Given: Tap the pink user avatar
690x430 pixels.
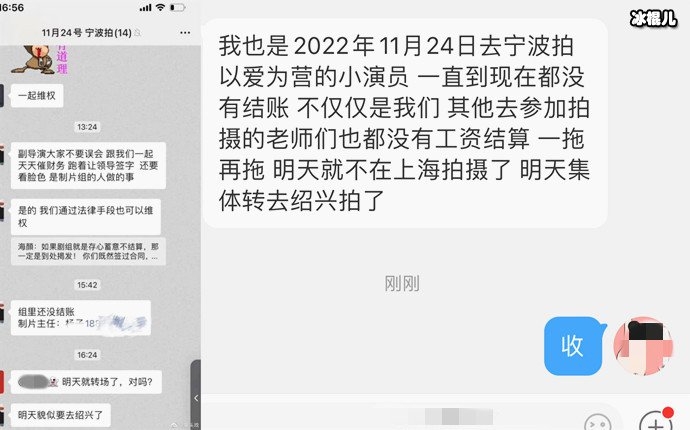Looking at the screenshot, I should click(643, 346).
